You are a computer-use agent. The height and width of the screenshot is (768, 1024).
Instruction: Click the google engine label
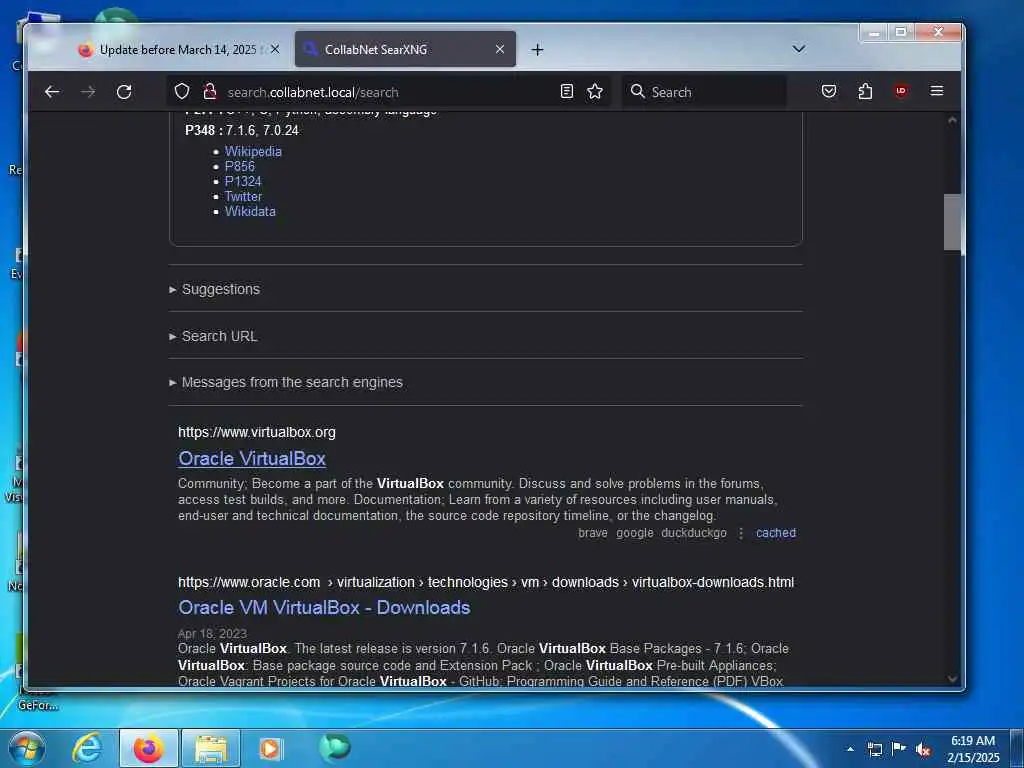[635, 533]
